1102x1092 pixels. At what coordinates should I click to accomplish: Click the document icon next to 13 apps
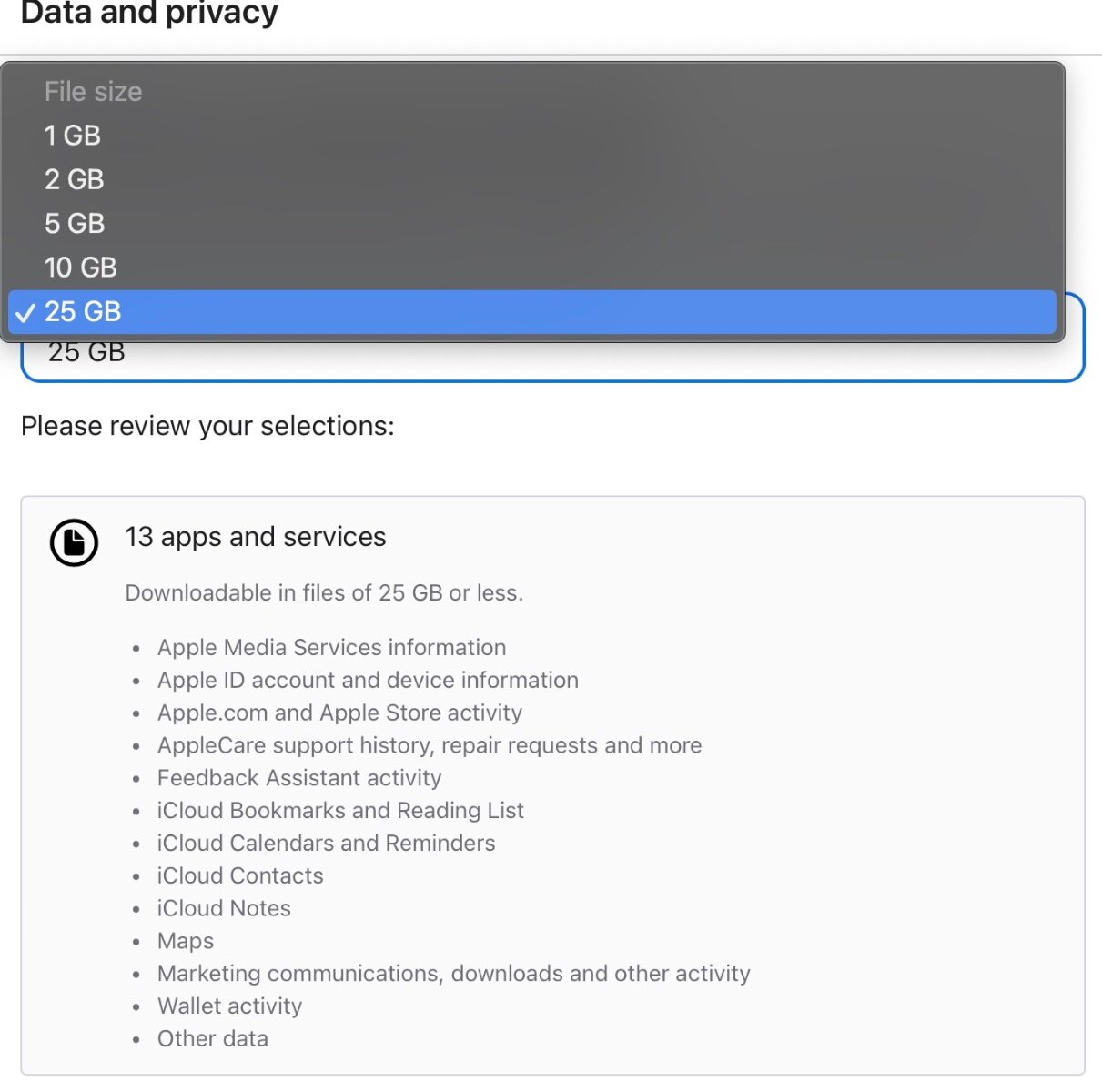tap(74, 542)
